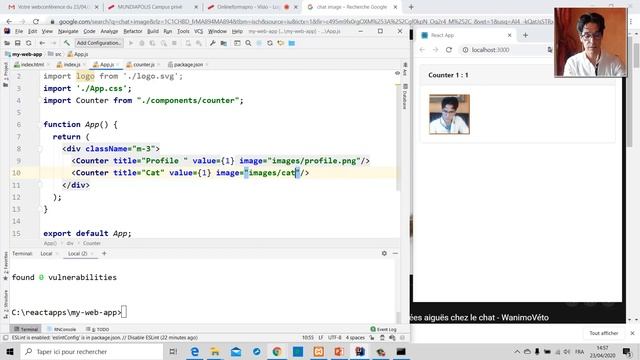
Task: Open the Structure tool window stripe
Action: pos(5,304)
